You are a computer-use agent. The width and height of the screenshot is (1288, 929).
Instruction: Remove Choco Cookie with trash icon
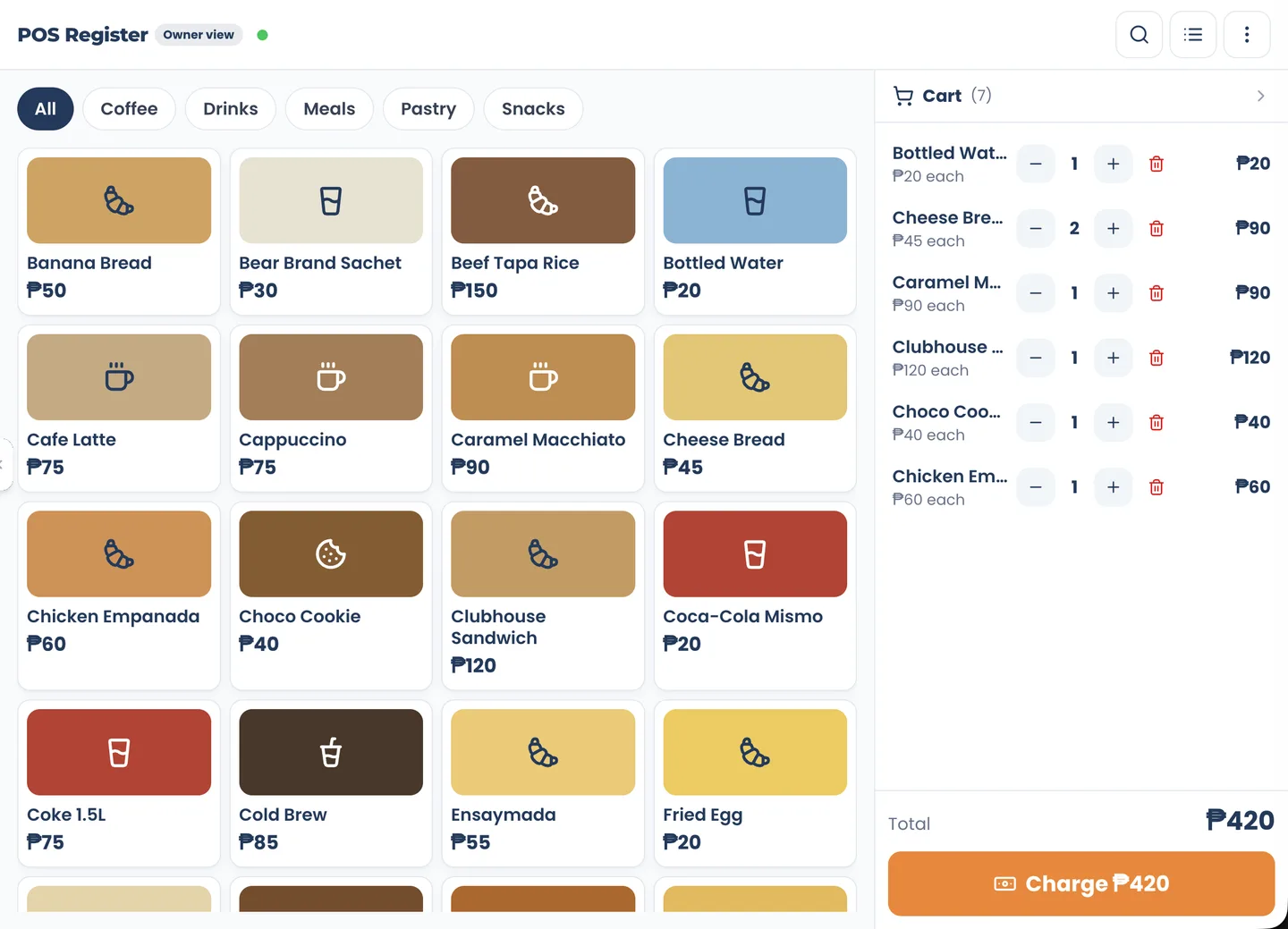tap(1156, 422)
